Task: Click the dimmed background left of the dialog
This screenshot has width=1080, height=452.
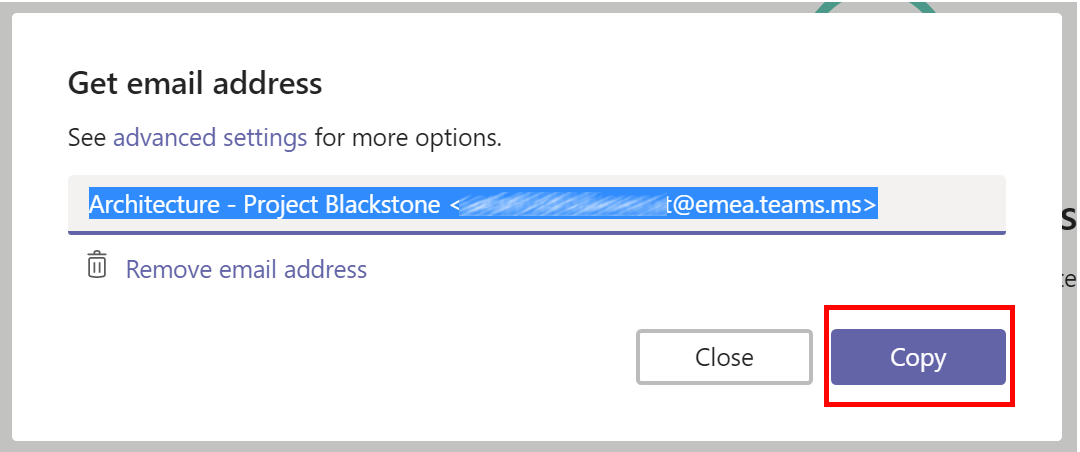Action: pyautogui.click(x=6, y=226)
